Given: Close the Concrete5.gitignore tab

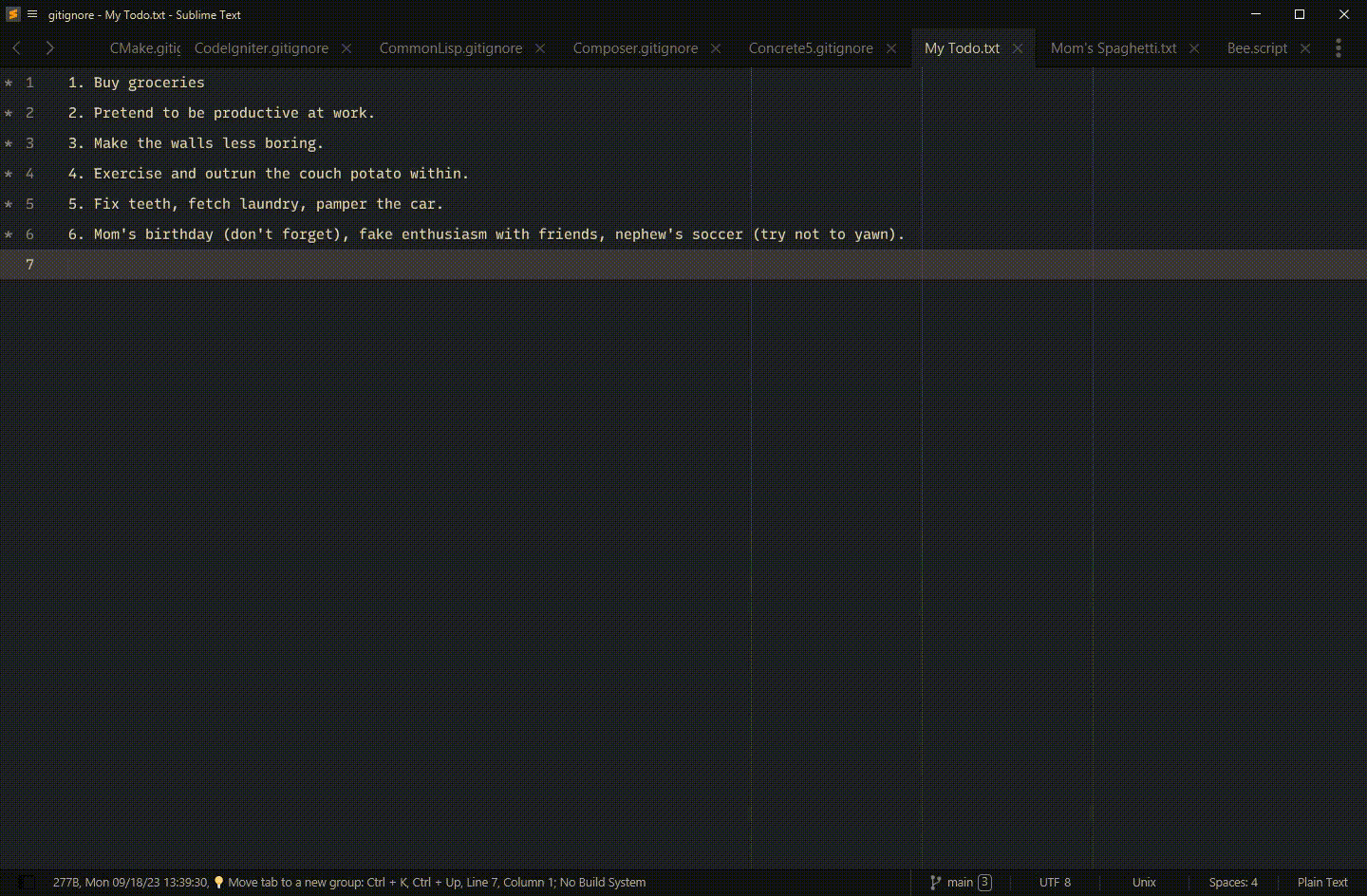Looking at the screenshot, I should [x=891, y=48].
